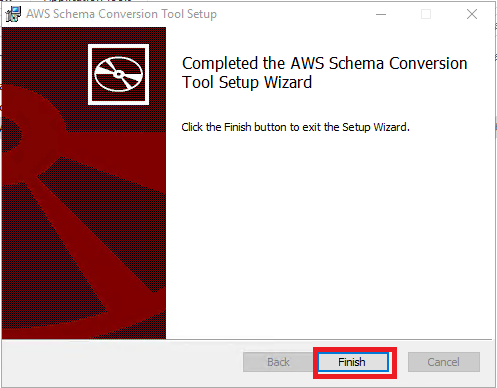Viewport: 497px width, 388px height.
Task: Click the dark dotted area below the disc logo
Action: [x=118, y=118]
